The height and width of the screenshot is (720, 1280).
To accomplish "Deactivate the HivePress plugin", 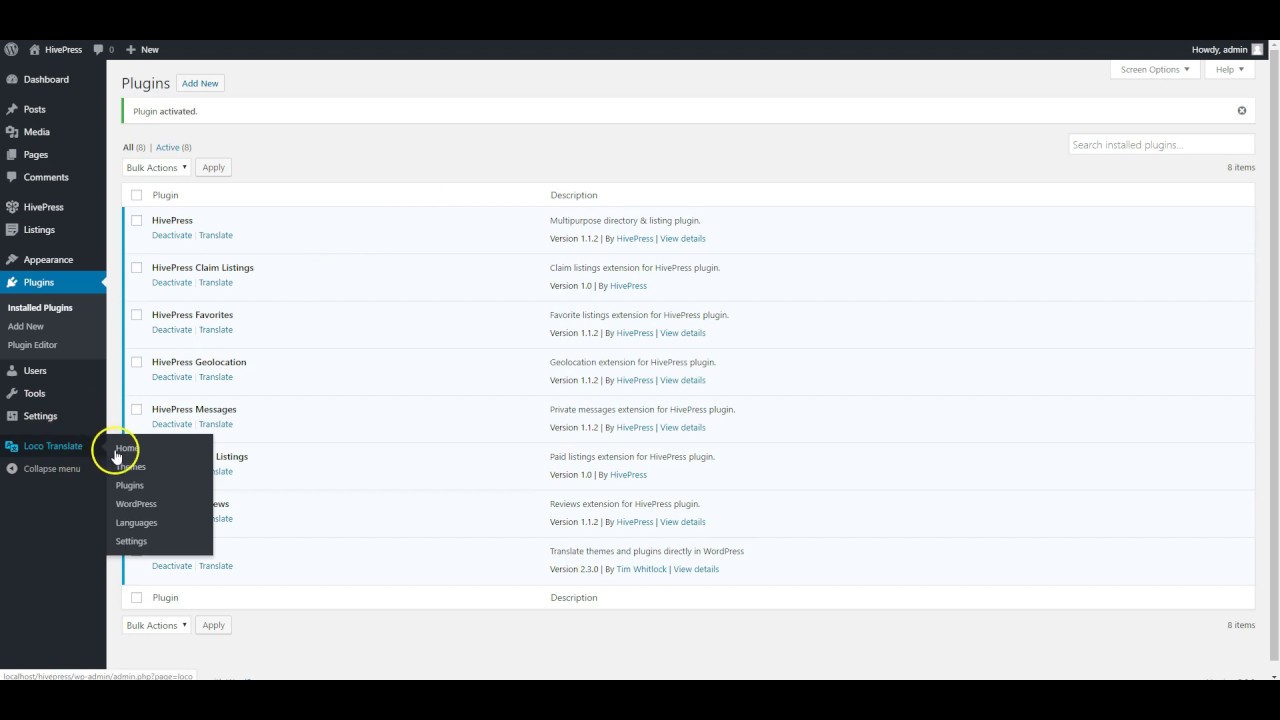I will (172, 235).
